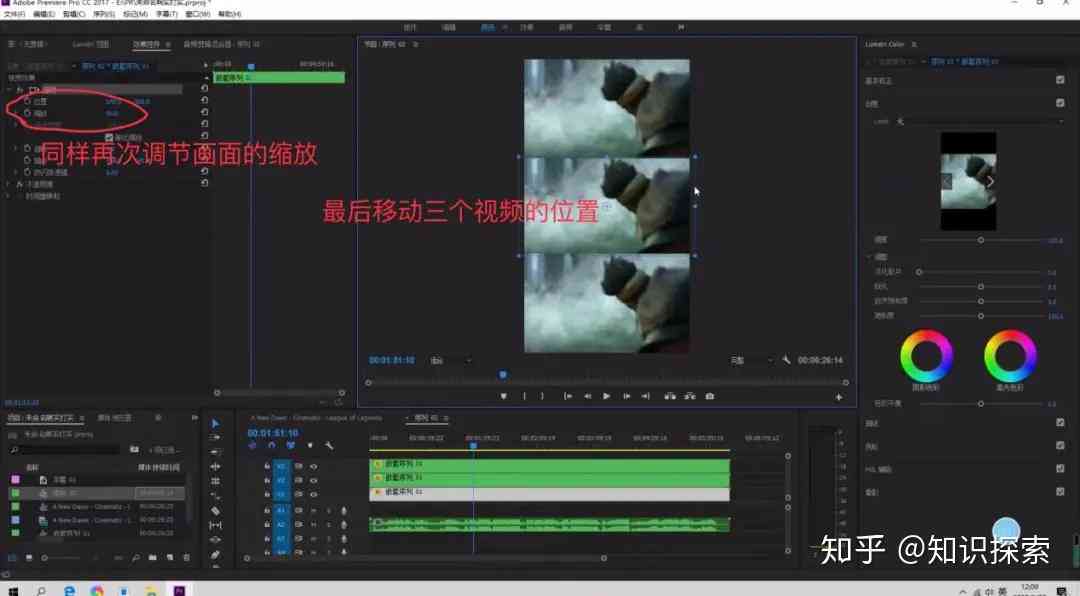This screenshot has width=1080, height=596.
Task: Expand the Opacity effect group
Action: [x=10, y=184]
